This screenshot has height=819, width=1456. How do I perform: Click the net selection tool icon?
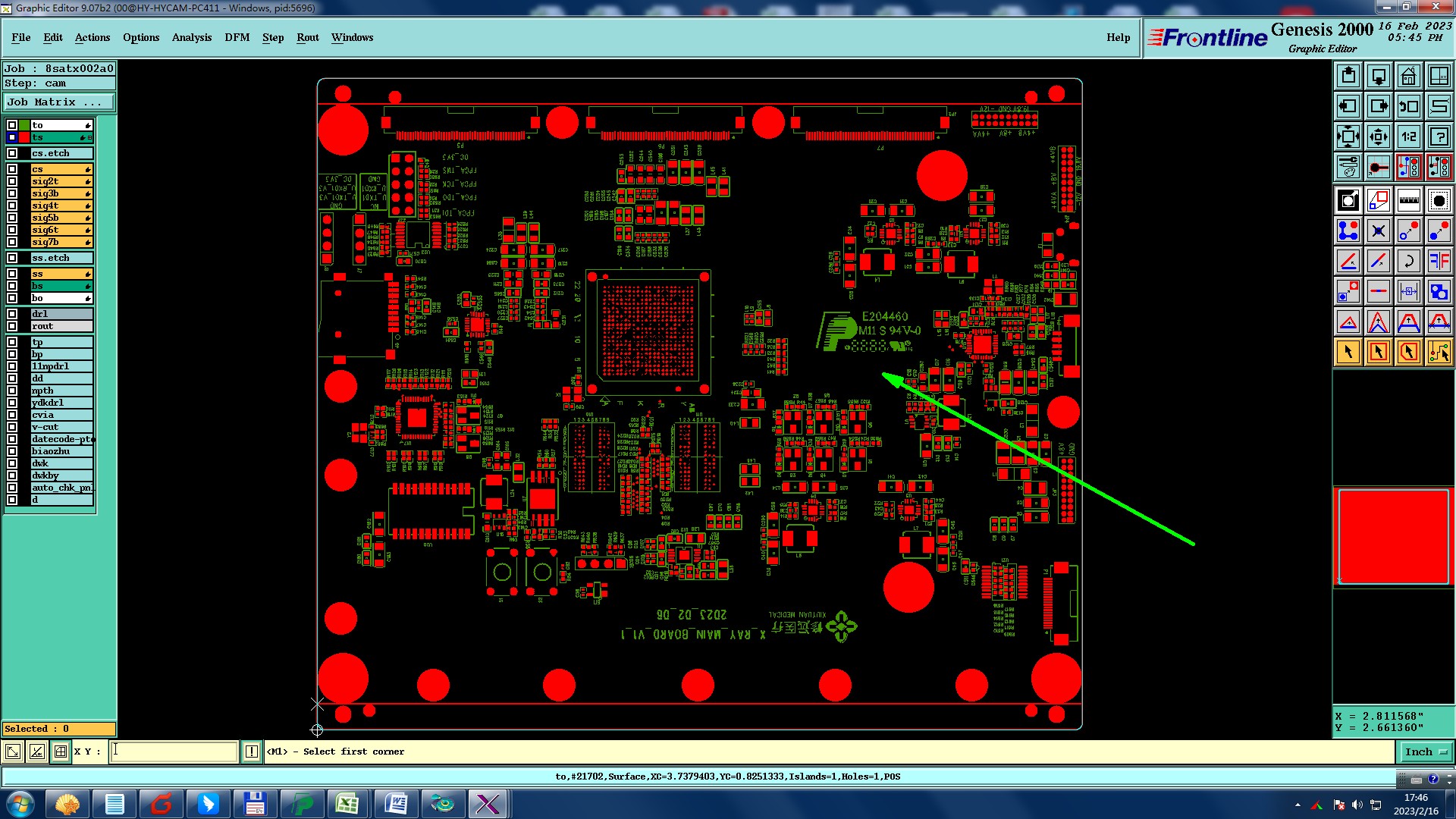point(1439,352)
